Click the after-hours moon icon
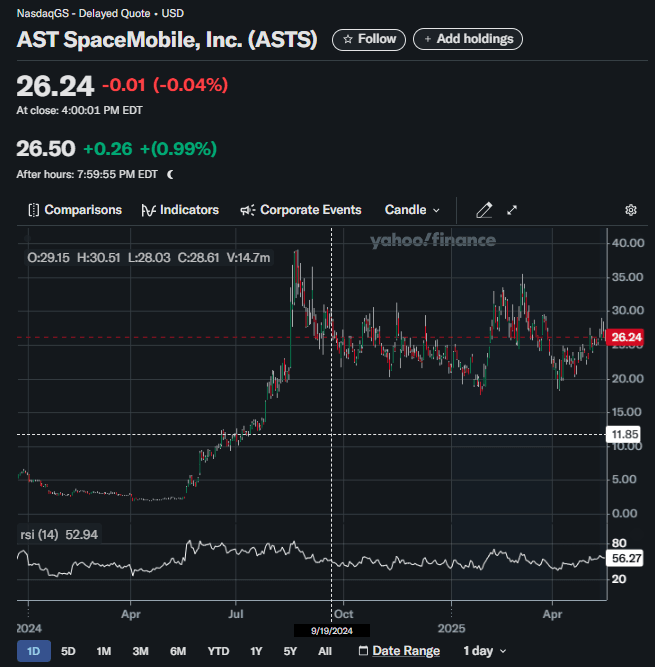The image size is (655, 667). (x=170, y=174)
